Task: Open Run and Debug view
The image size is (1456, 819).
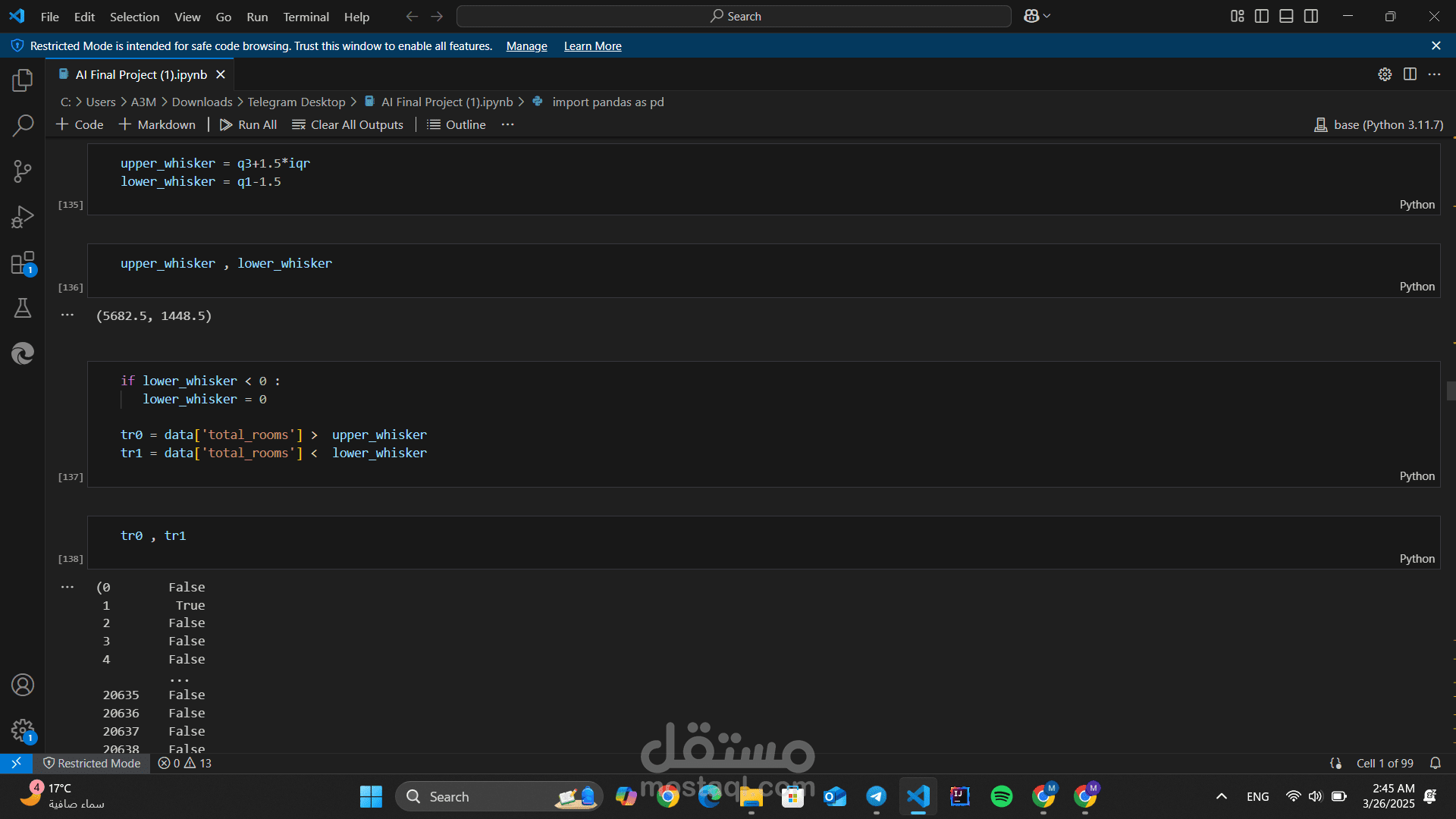Action: tap(23, 218)
